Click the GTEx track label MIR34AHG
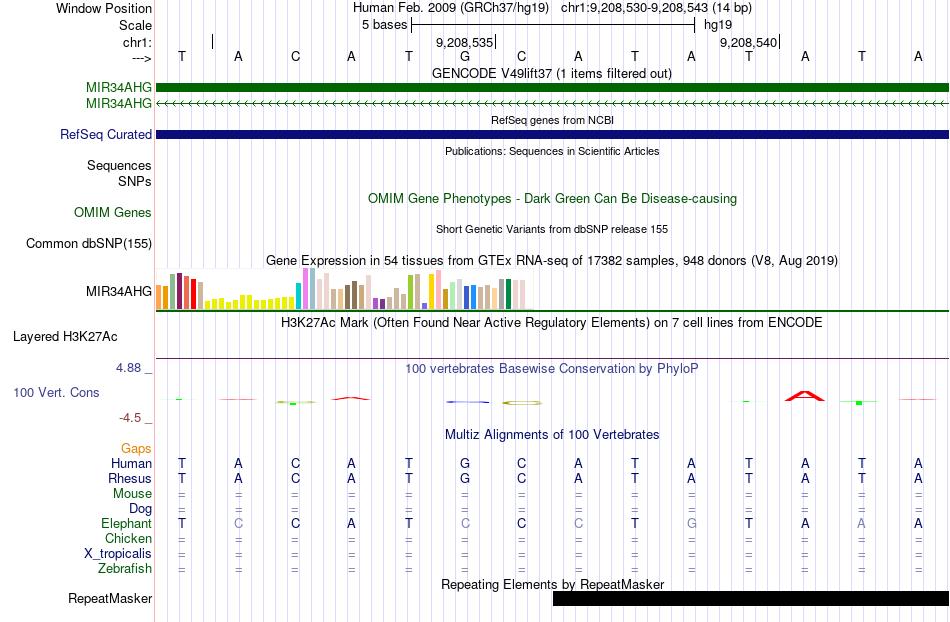Screen dimensions: 950x622 (x=119, y=291)
